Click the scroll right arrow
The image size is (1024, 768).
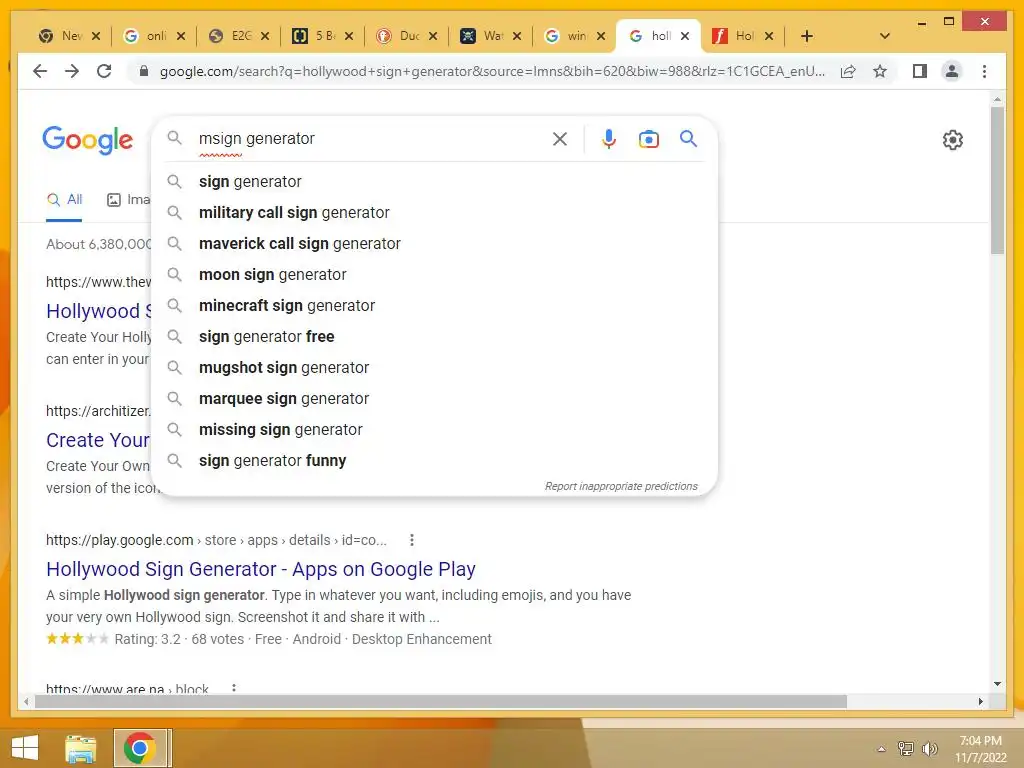point(980,701)
